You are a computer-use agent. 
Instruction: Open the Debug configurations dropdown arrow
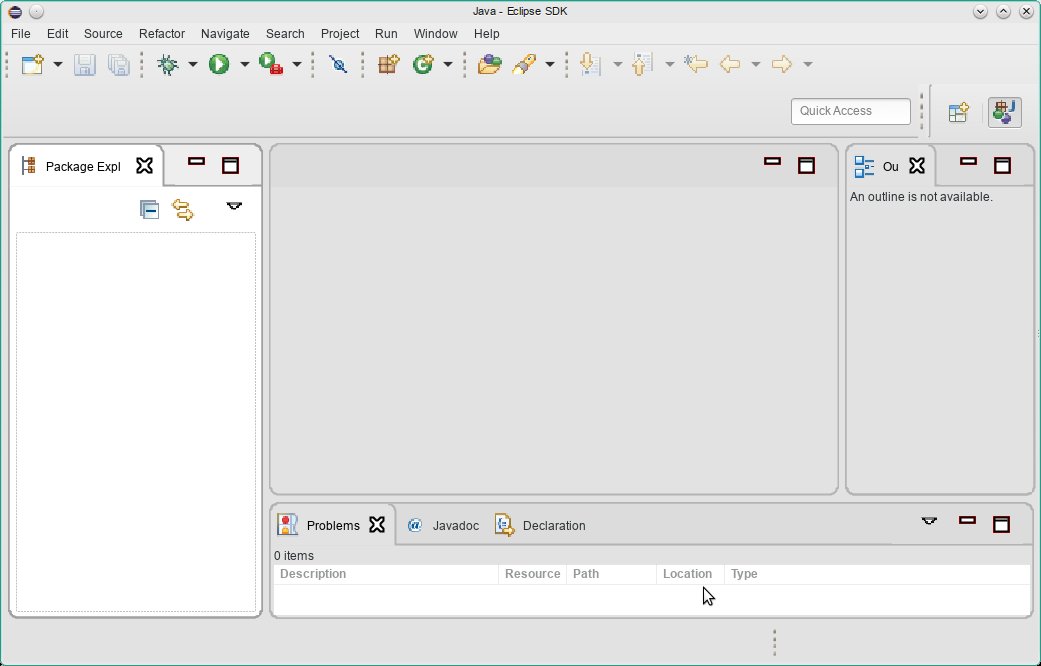pos(193,64)
